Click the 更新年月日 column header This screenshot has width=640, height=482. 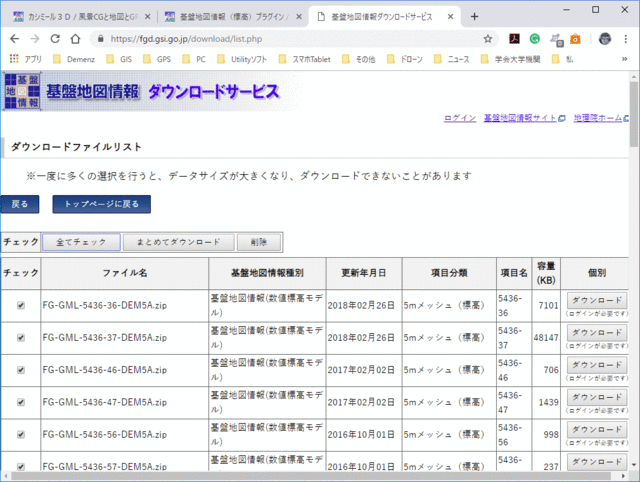(364, 273)
